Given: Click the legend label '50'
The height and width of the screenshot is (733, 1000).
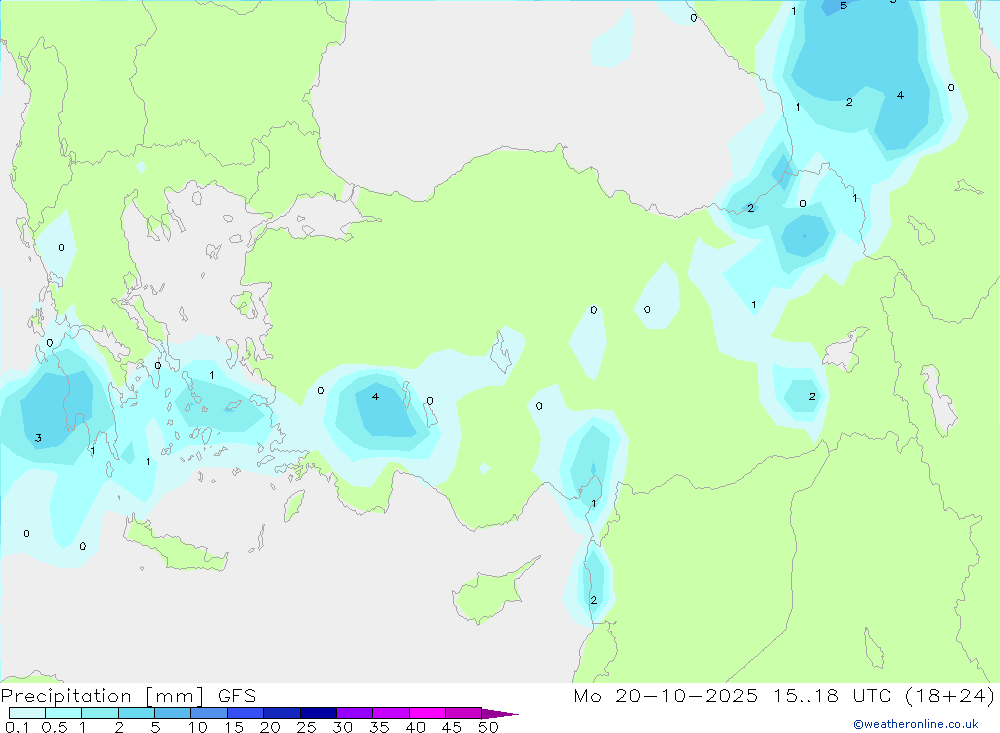Looking at the screenshot, I should (x=489, y=727).
